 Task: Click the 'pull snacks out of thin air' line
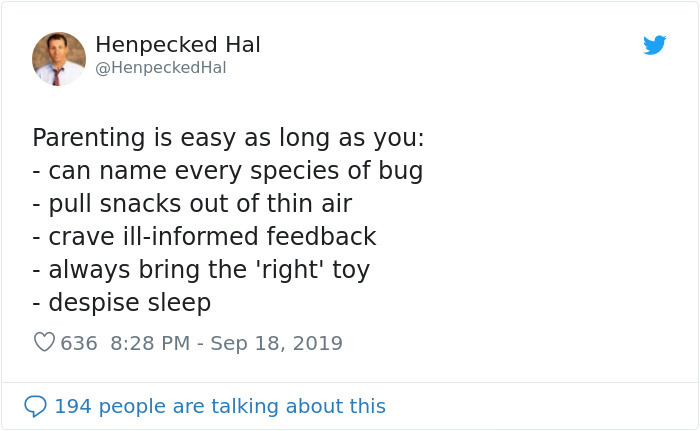coord(192,204)
